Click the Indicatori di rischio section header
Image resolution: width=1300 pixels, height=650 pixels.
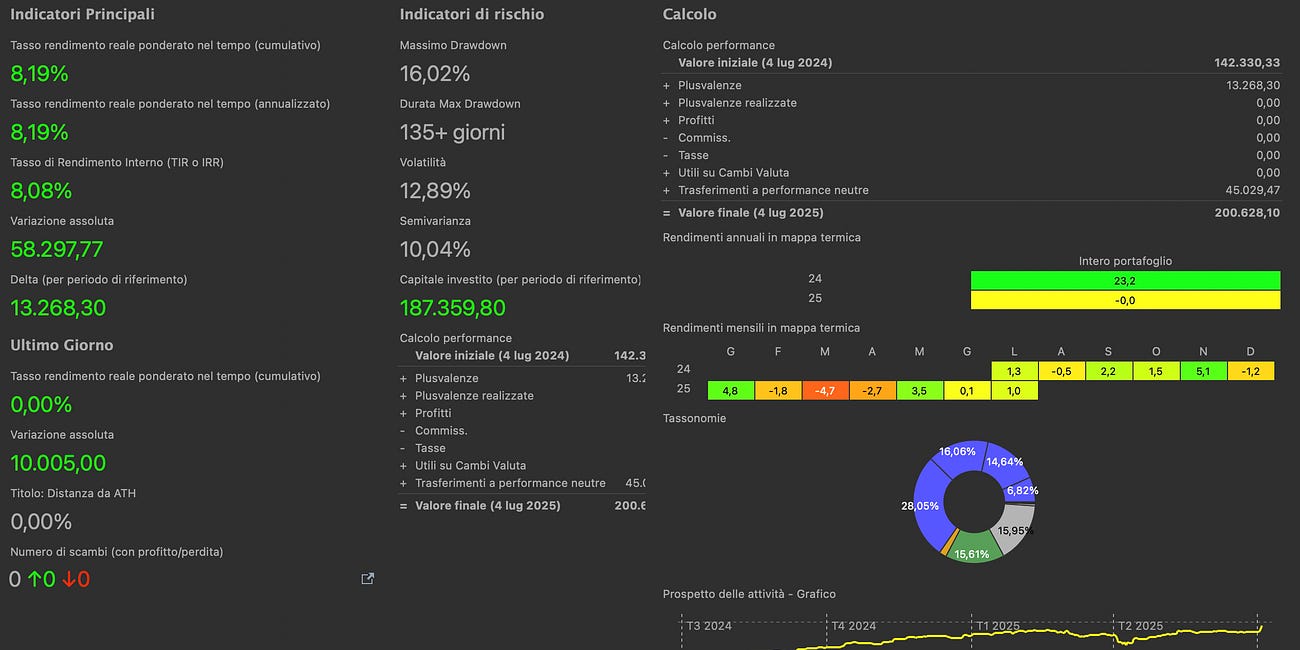coord(471,14)
